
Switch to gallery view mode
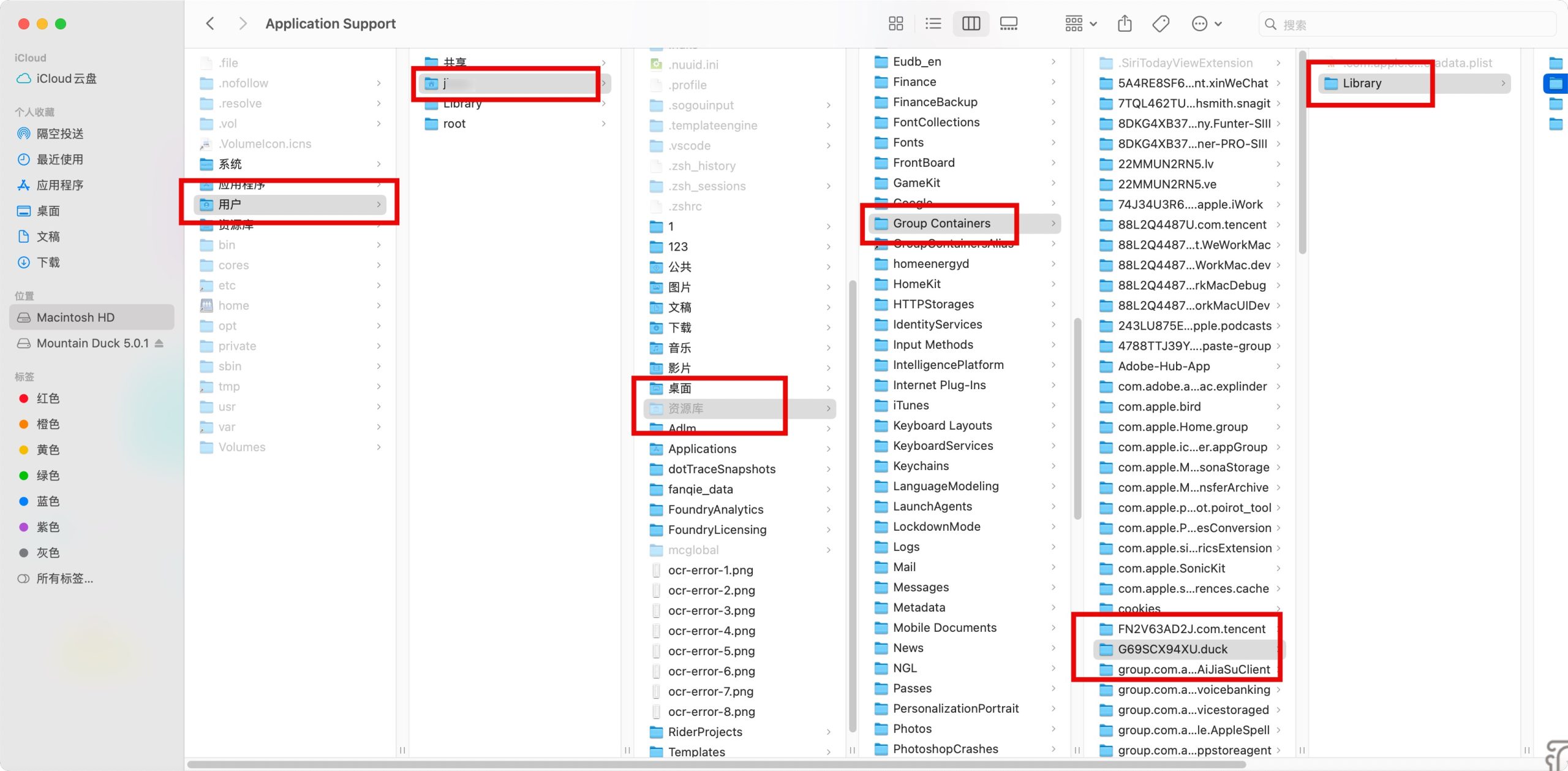[x=1008, y=24]
